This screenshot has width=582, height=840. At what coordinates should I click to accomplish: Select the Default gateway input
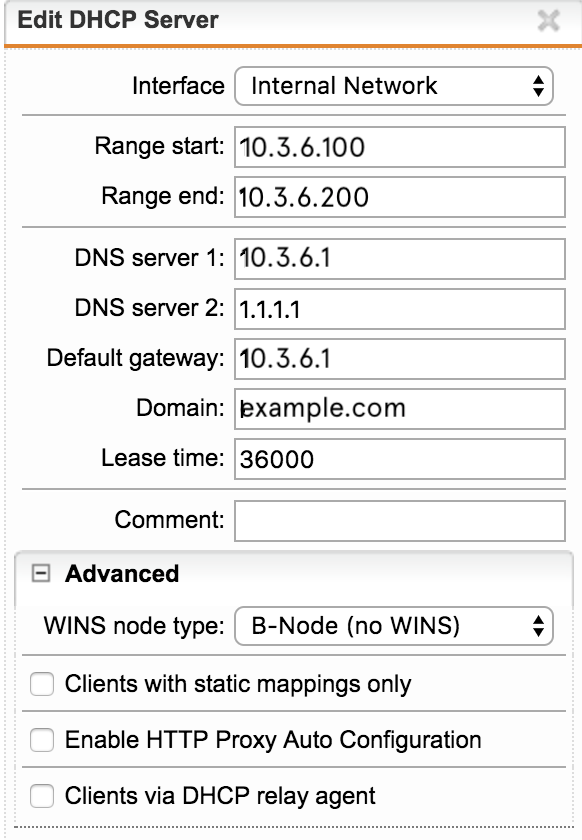point(400,359)
